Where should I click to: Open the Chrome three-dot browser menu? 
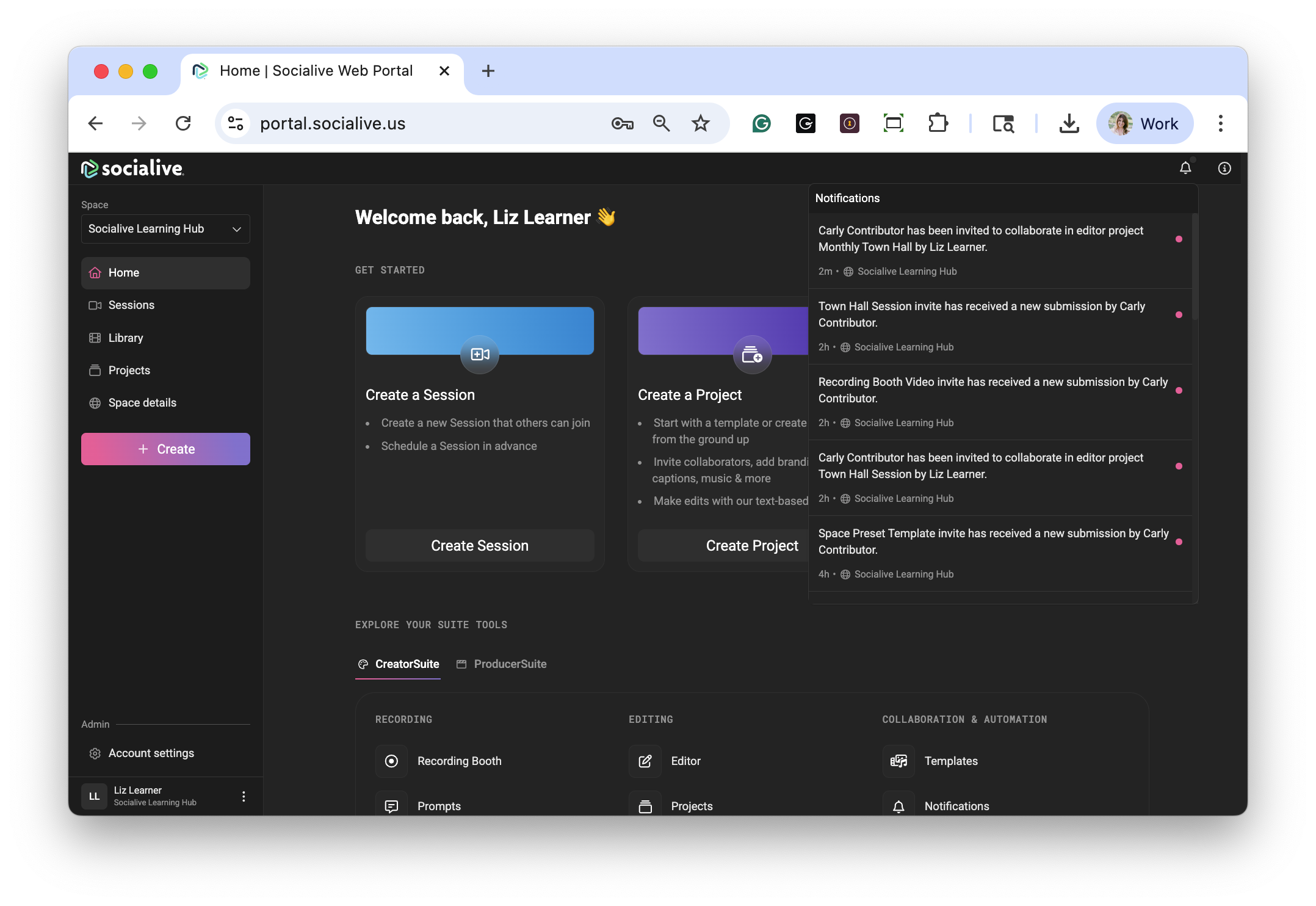point(1221,123)
